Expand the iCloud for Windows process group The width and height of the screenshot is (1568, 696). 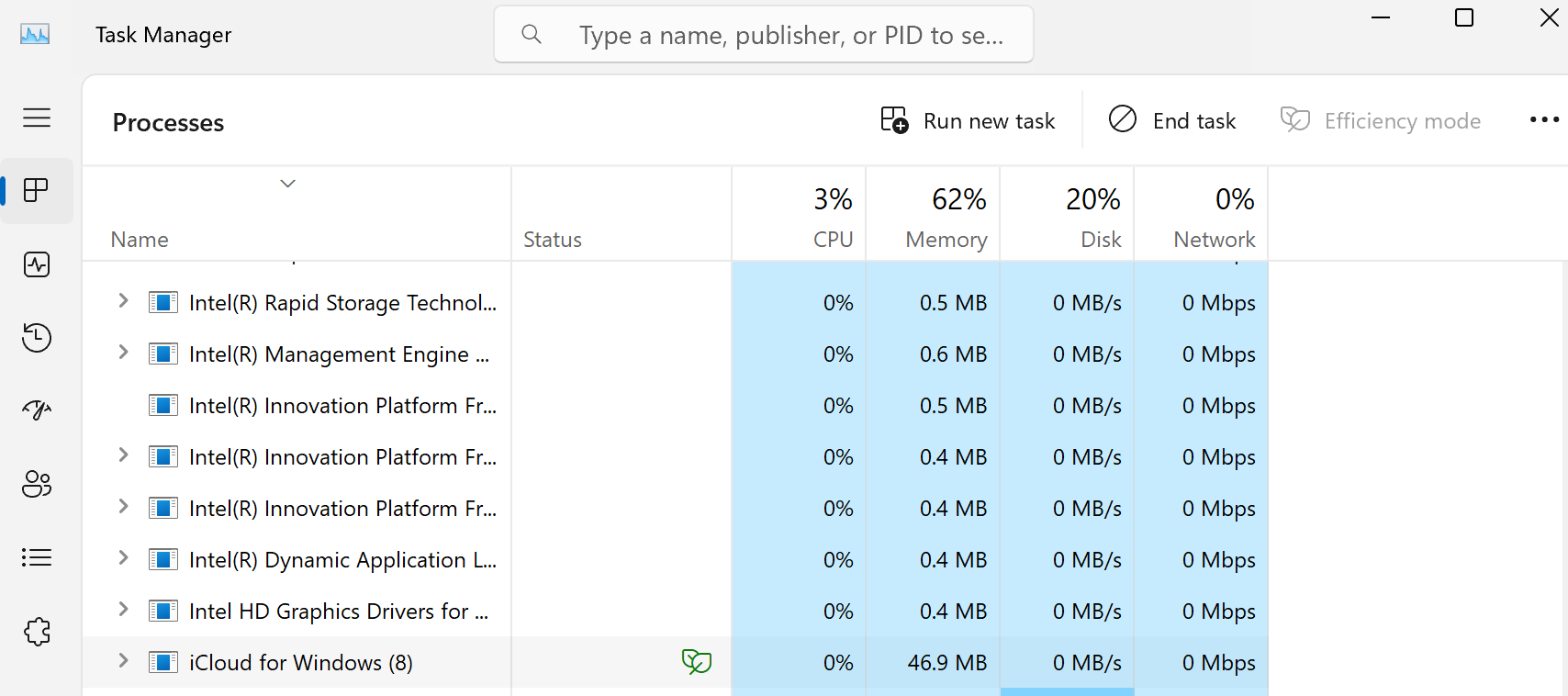pos(123,661)
